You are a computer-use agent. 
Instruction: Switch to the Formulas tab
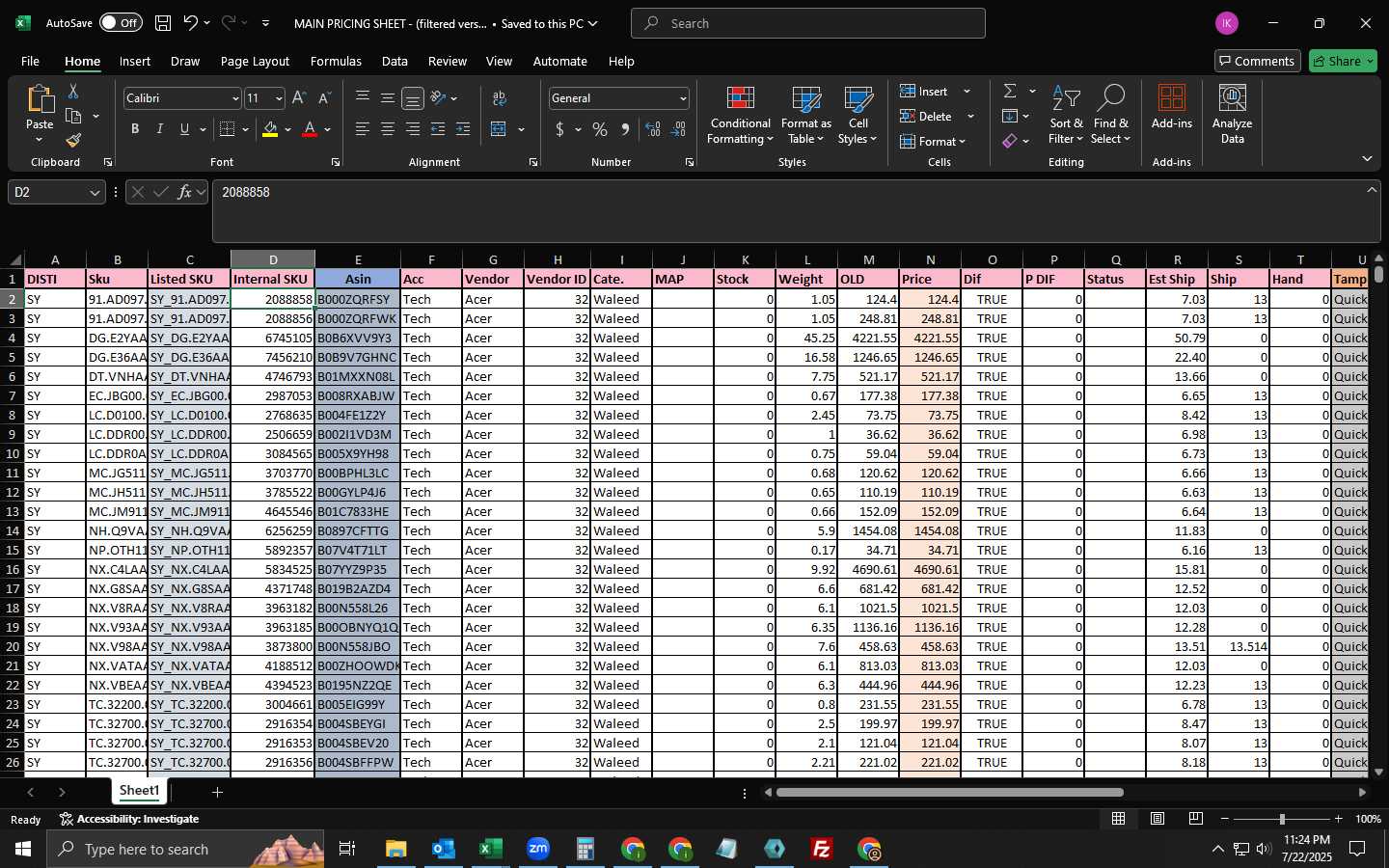[336, 61]
